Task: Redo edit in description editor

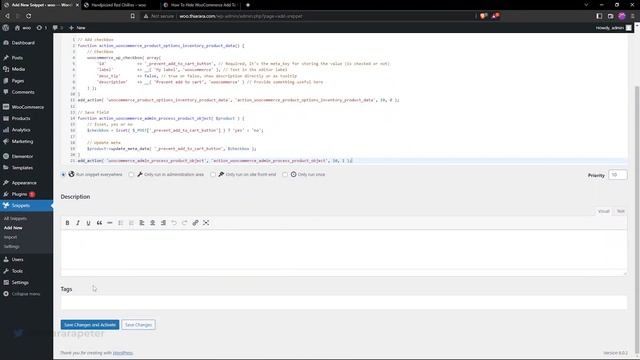Action: point(184,223)
